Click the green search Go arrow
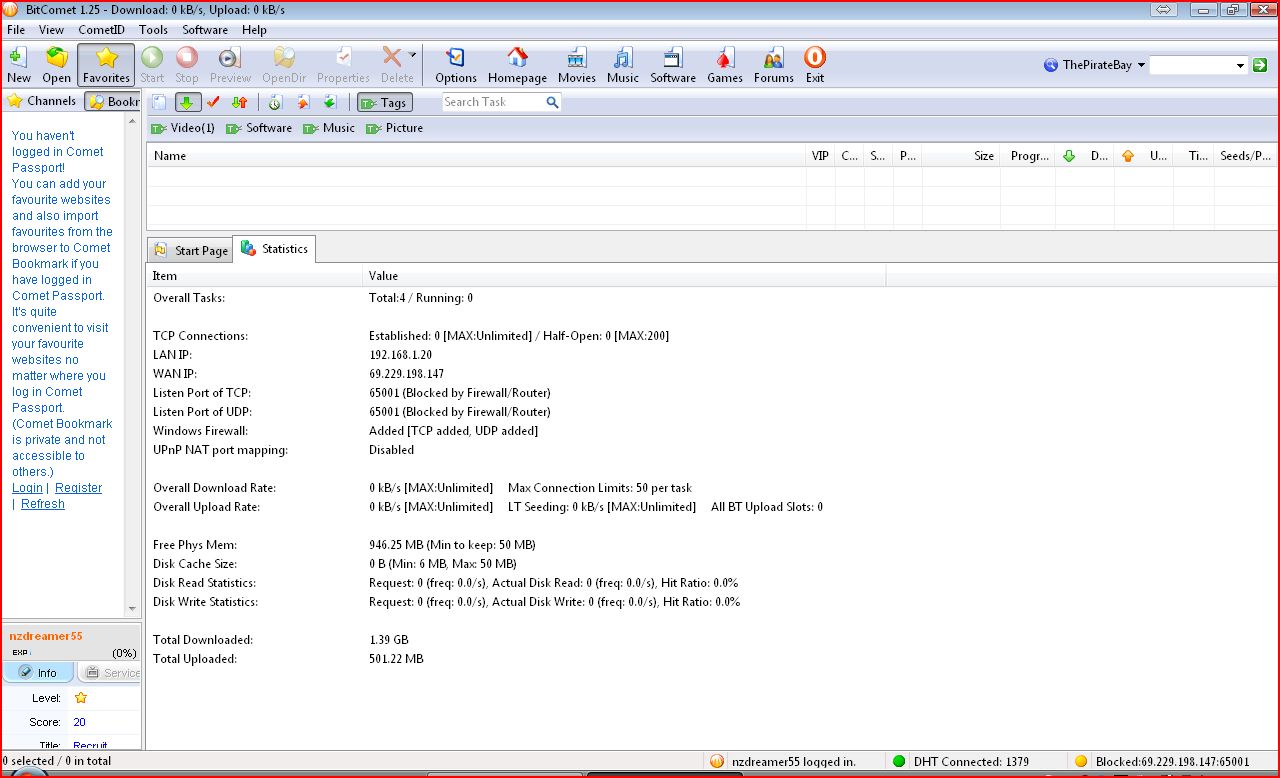Screen dimensions: 1280x778 click(x=1260, y=65)
